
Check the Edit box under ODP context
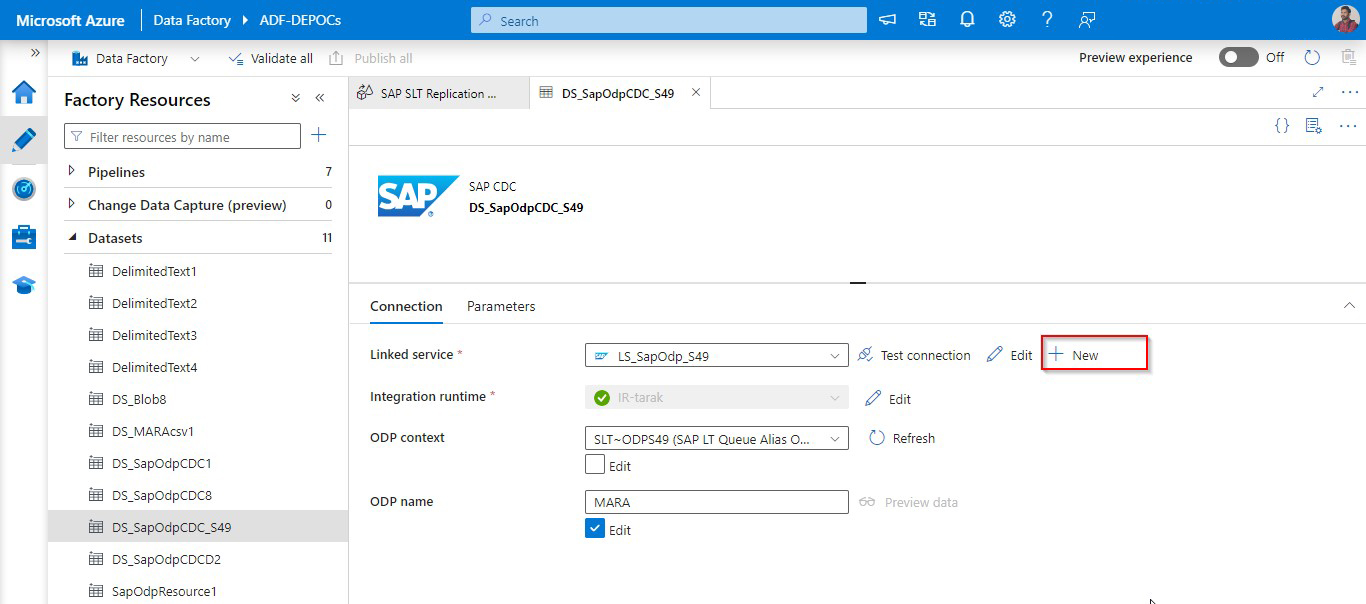tap(595, 465)
